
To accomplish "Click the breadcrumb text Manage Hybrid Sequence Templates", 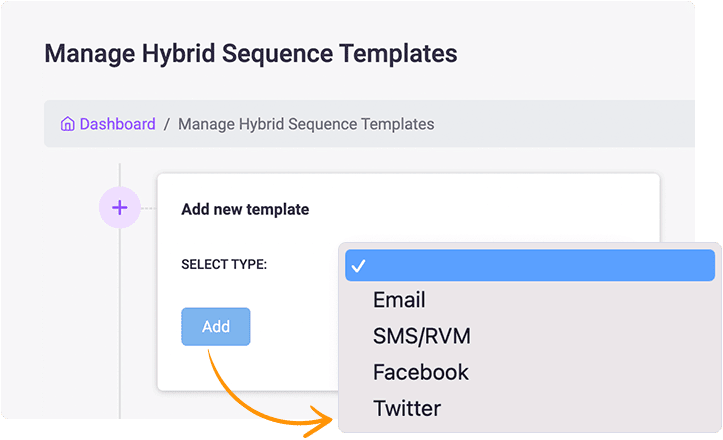I will tap(306, 125).
